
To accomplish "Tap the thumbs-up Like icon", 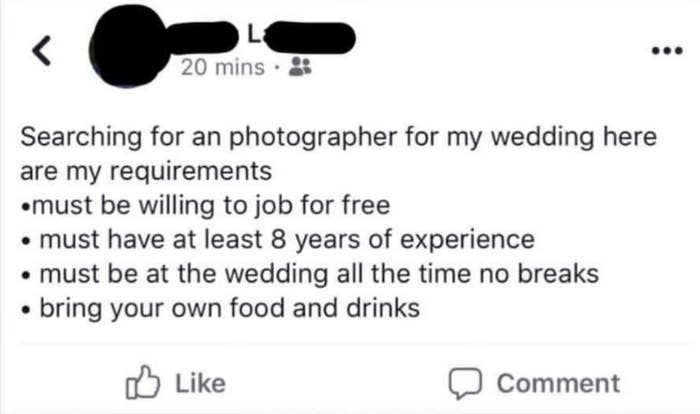I will pyautogui.click(x=144, y=382).
